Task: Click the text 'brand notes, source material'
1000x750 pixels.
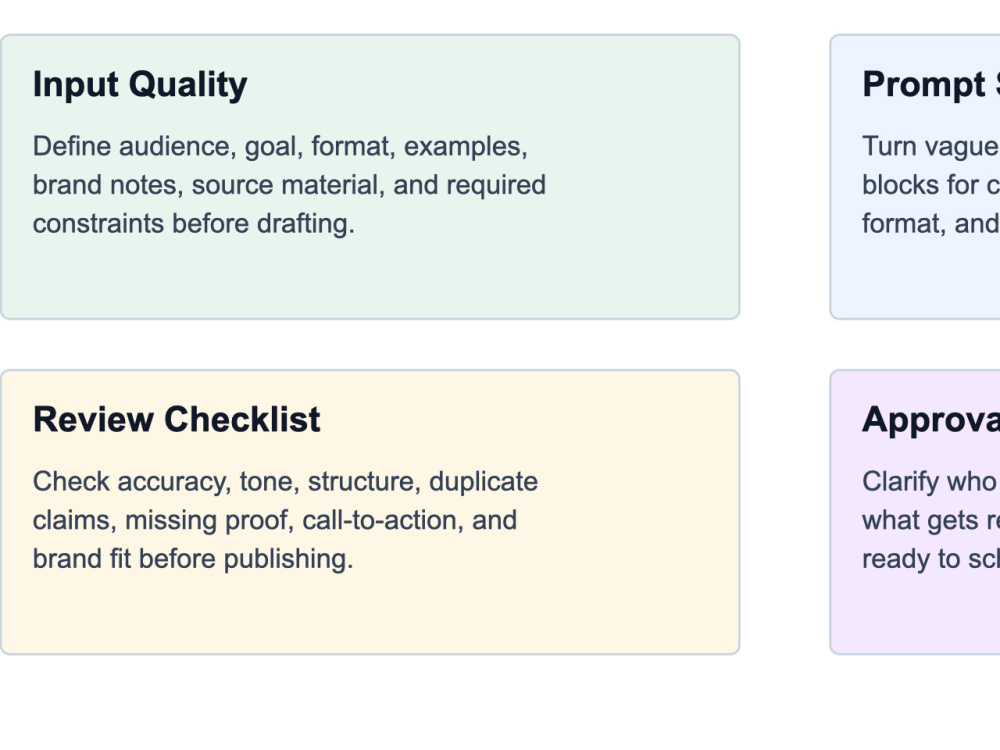Action: 209,186
